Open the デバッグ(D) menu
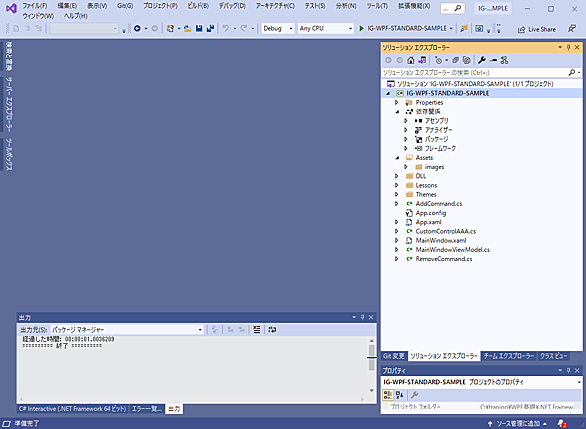 coord(232,6)
